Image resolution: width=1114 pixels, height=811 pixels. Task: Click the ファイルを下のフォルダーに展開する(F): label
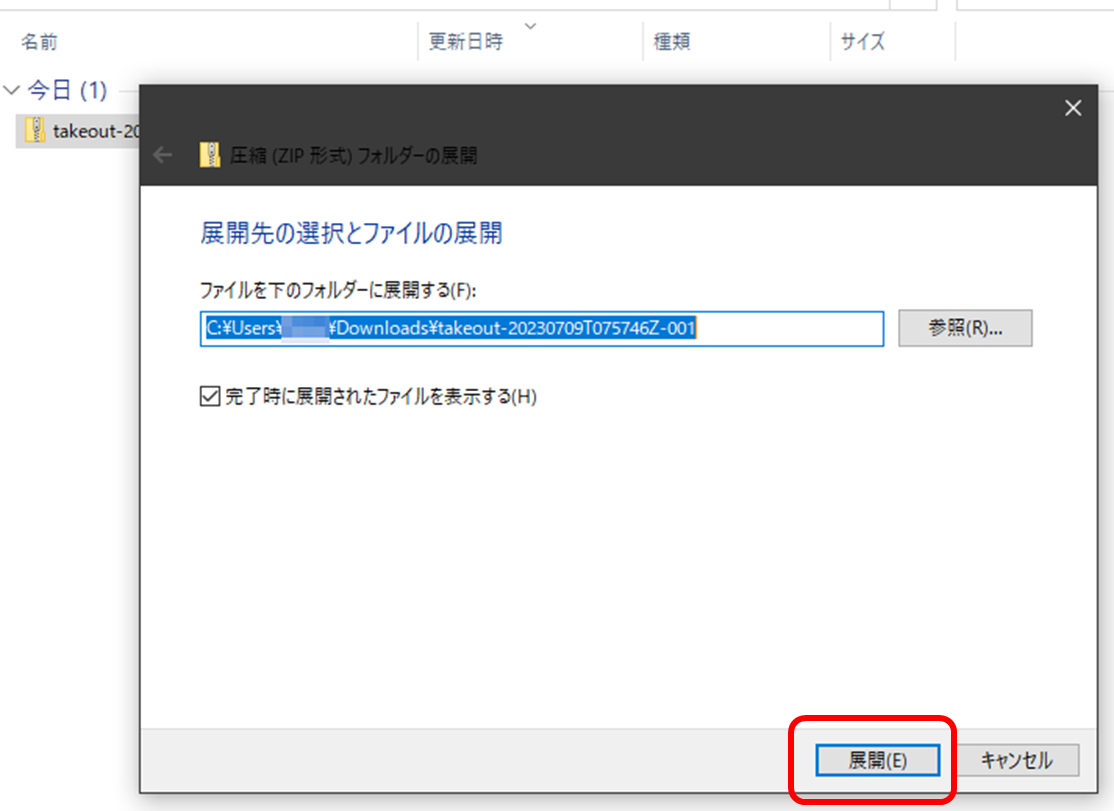[x=338, y=290]
